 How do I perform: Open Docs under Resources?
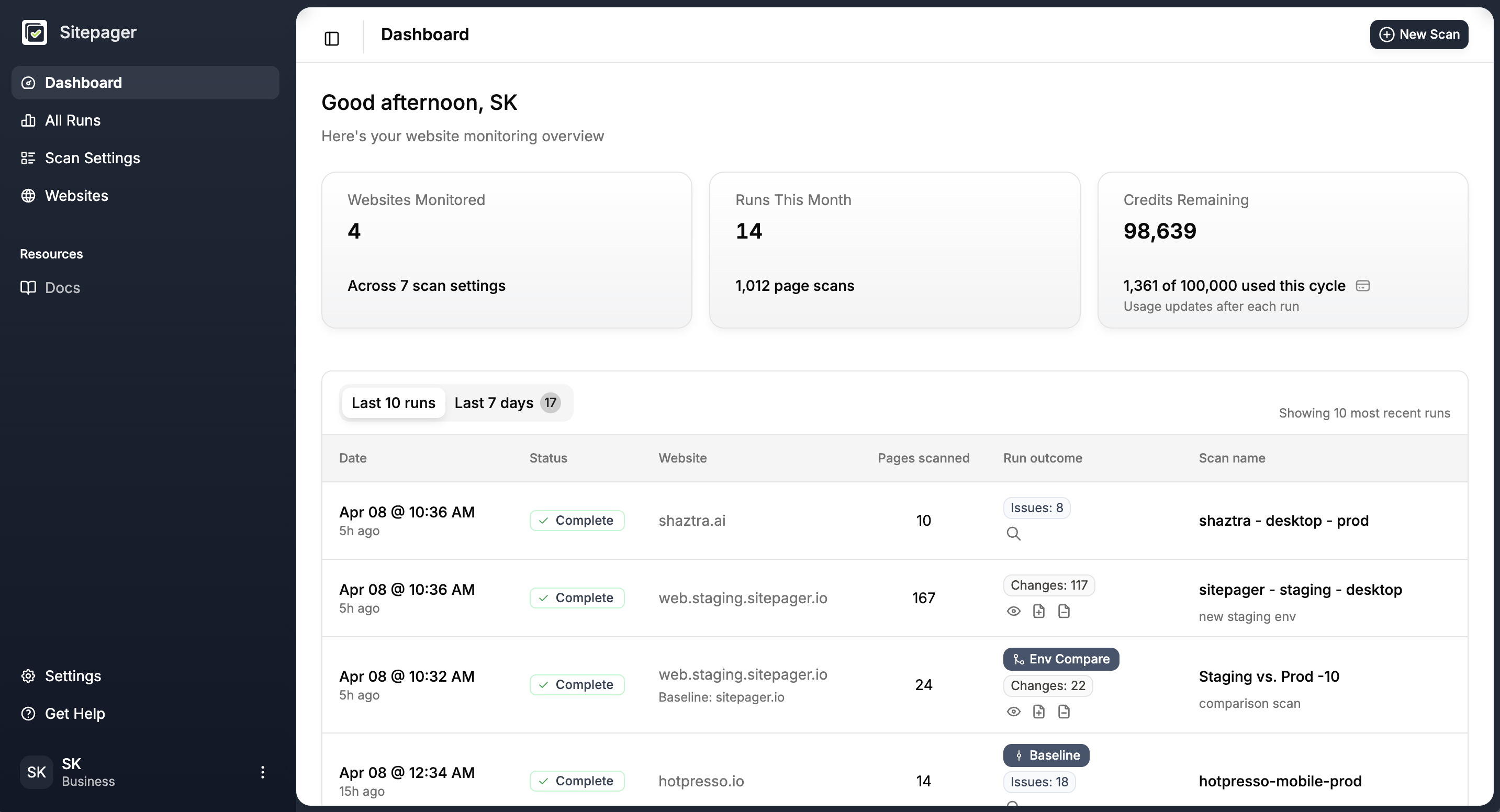62,287
